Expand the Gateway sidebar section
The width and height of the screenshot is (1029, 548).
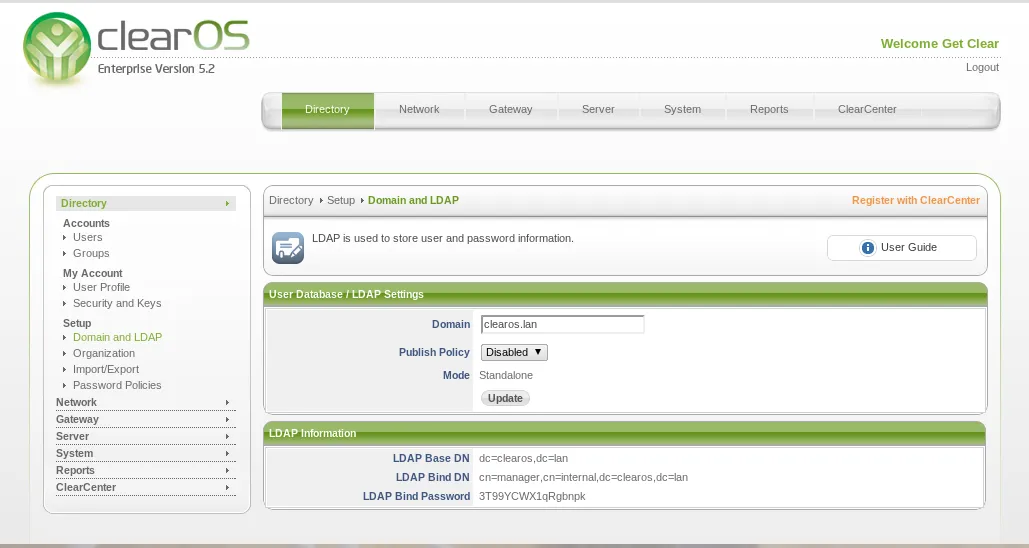[146, 419]
